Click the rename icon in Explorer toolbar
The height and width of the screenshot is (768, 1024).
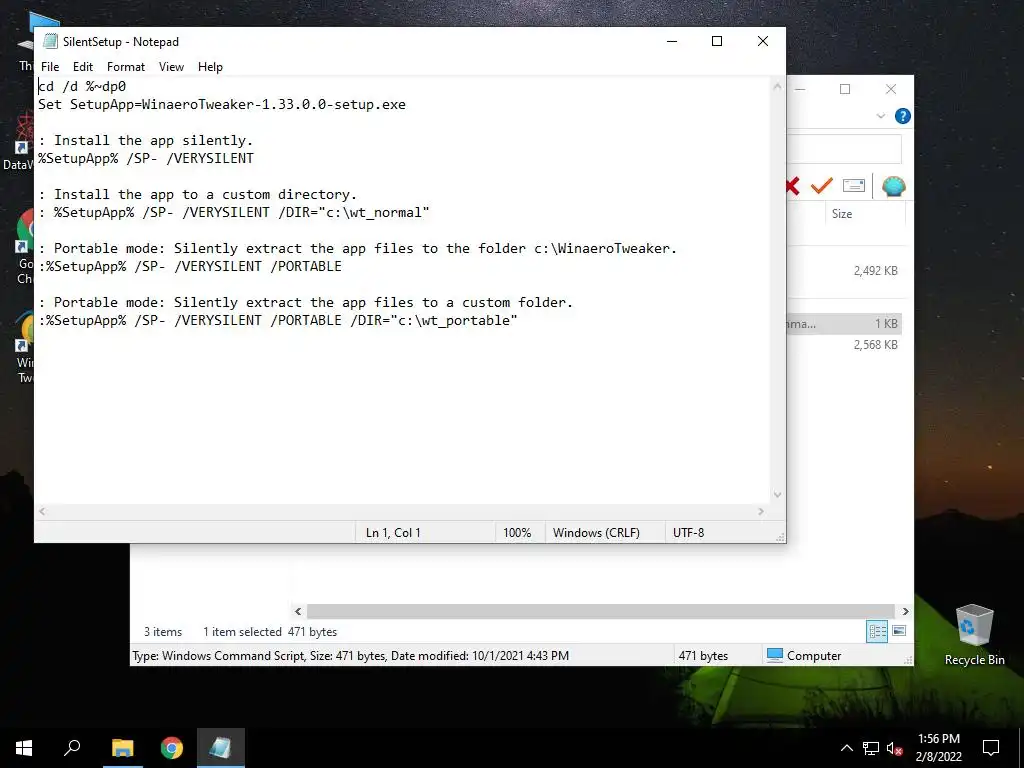point(854,186)
